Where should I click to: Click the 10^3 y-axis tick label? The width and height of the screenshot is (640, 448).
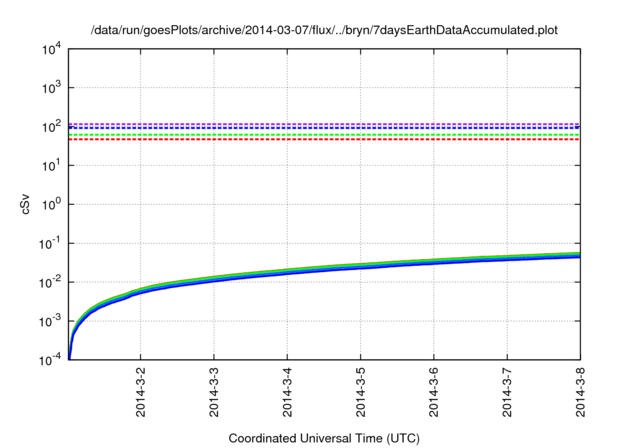click(52, 88)
